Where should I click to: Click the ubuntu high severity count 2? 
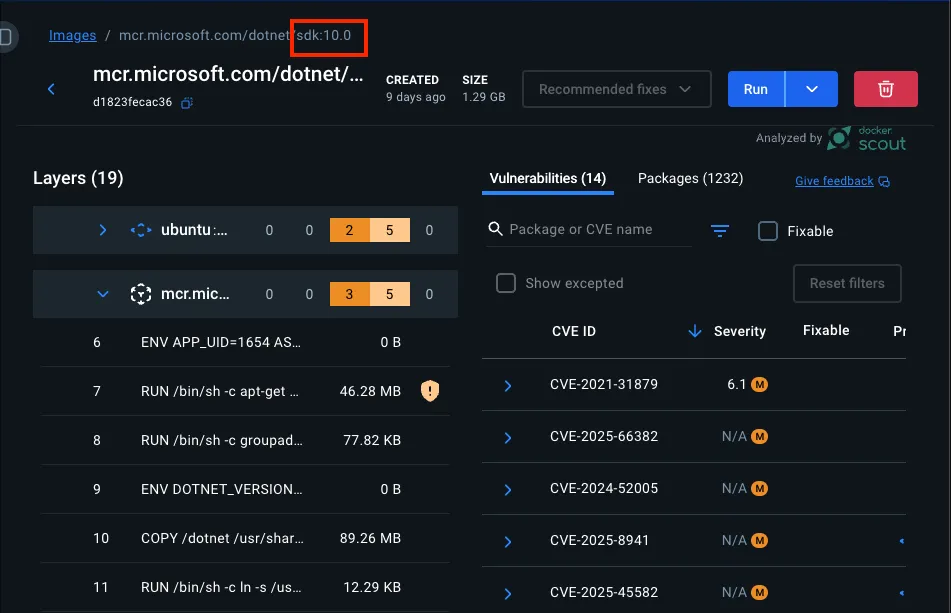point(349,230)
